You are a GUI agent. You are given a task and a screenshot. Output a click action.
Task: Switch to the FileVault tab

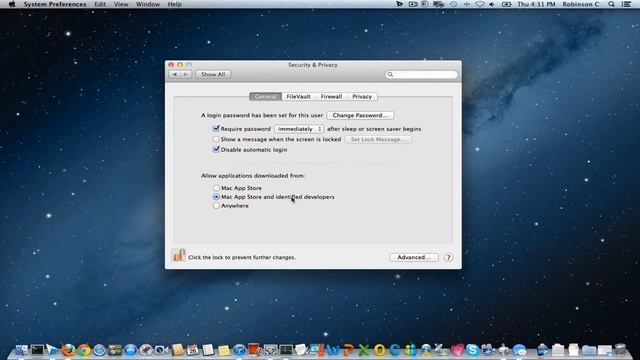298,96
